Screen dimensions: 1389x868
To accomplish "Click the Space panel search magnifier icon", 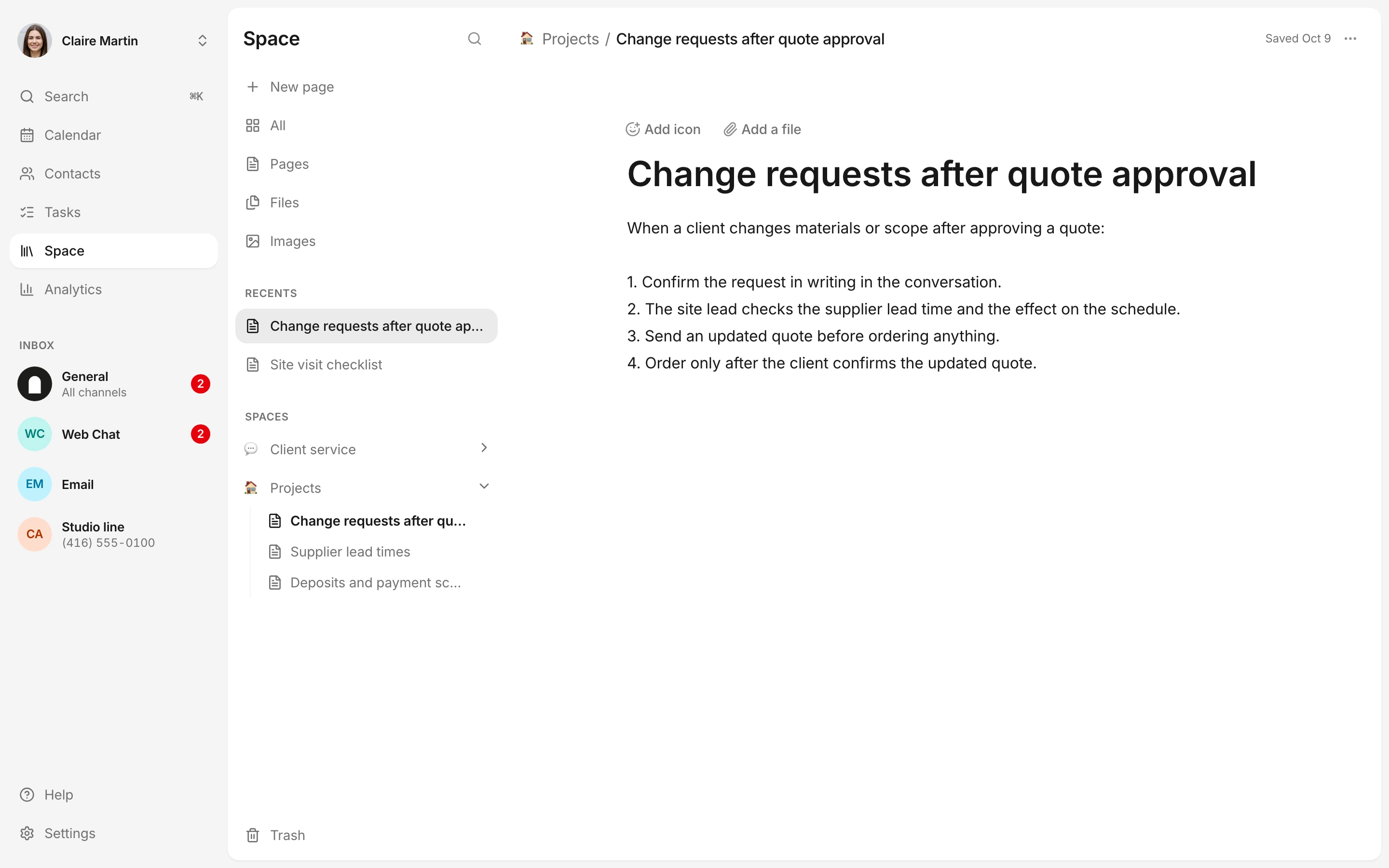I will (474, 39).
